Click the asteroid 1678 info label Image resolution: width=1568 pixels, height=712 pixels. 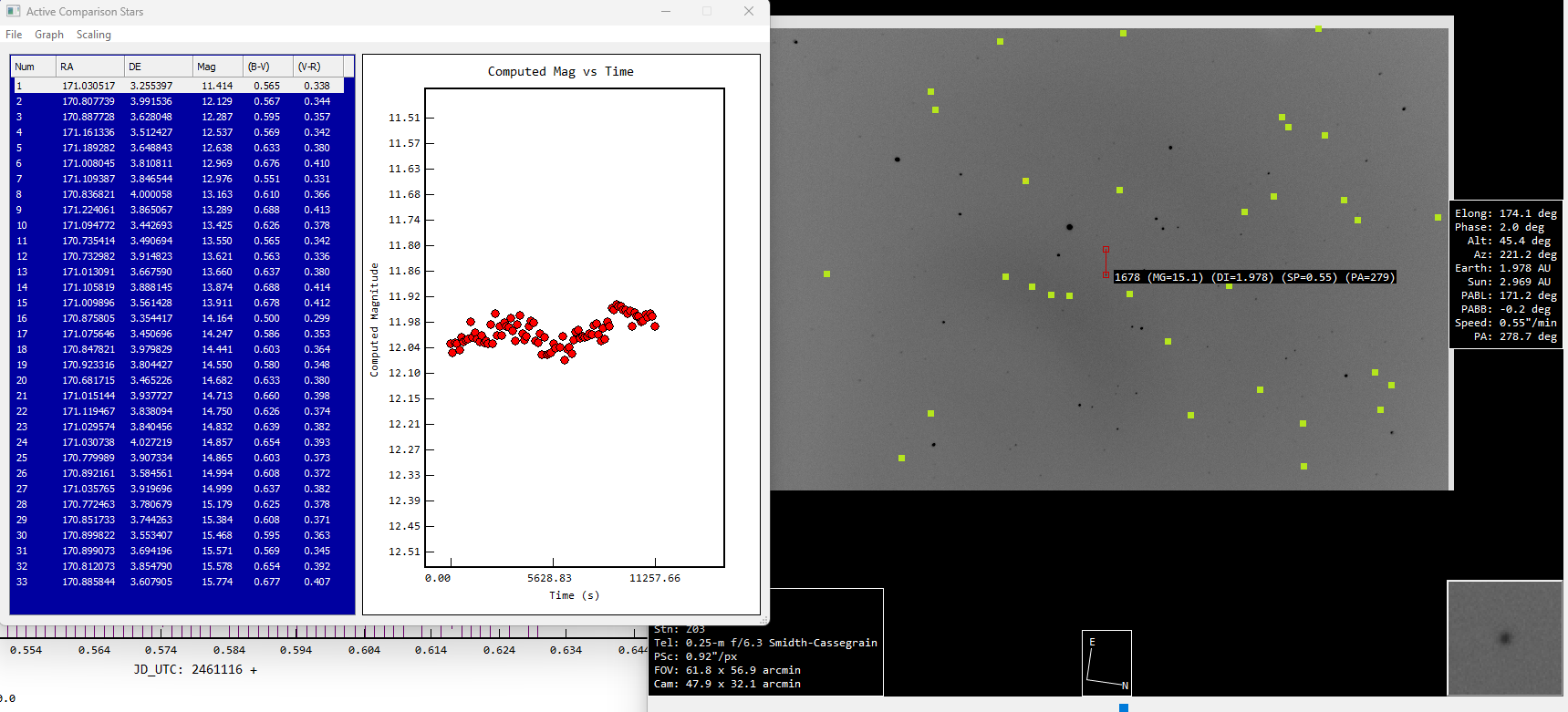[x=1254, y=277]
